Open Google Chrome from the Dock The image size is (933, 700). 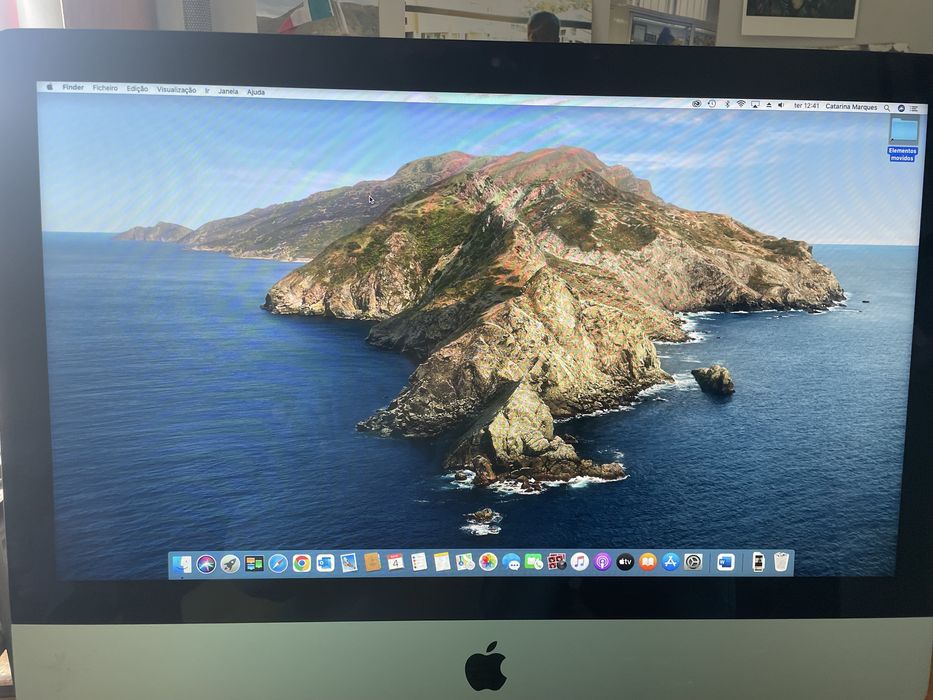point(302,563)
